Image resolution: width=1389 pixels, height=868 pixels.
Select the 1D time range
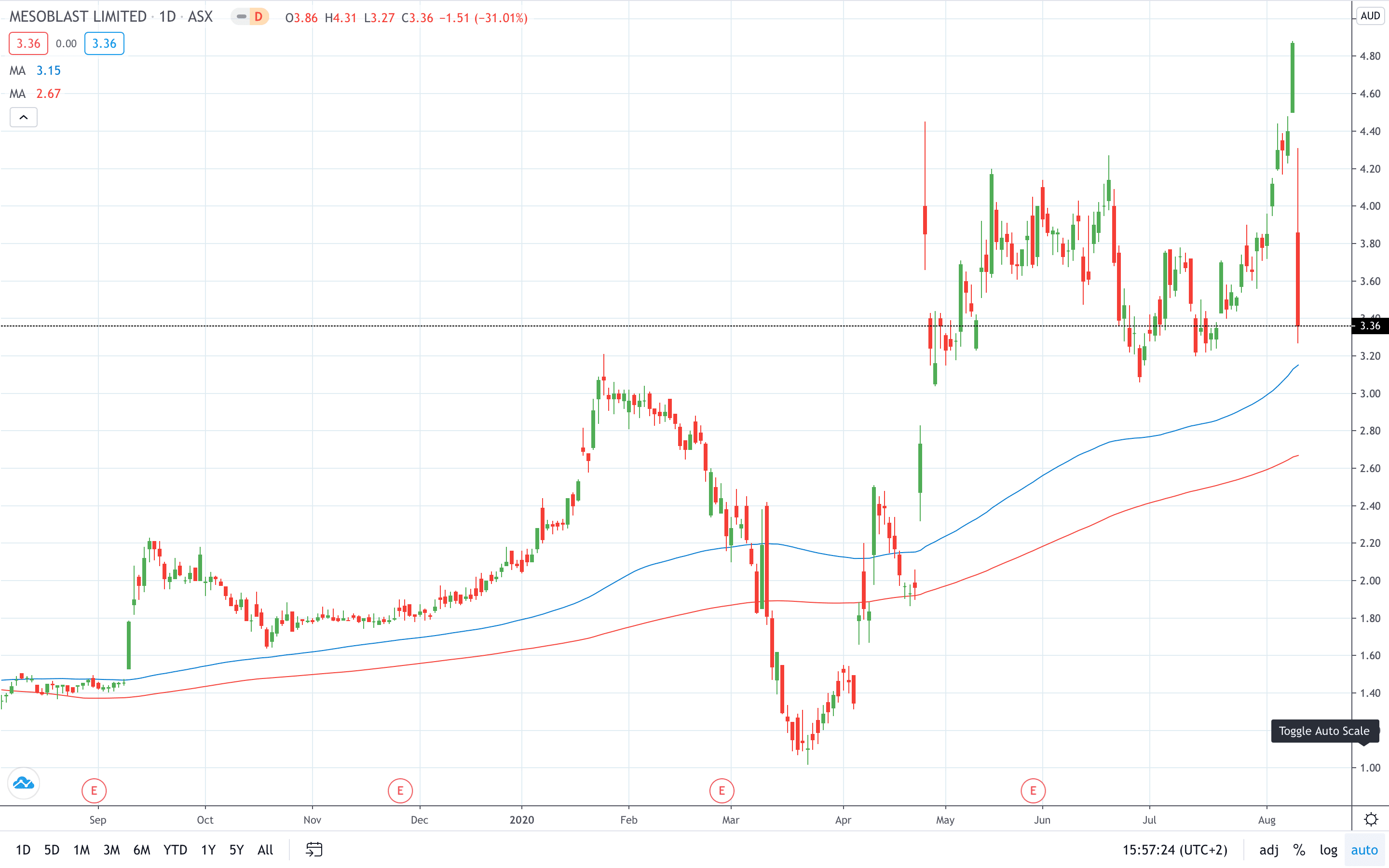pyautogui.click(x=23, y=850)
